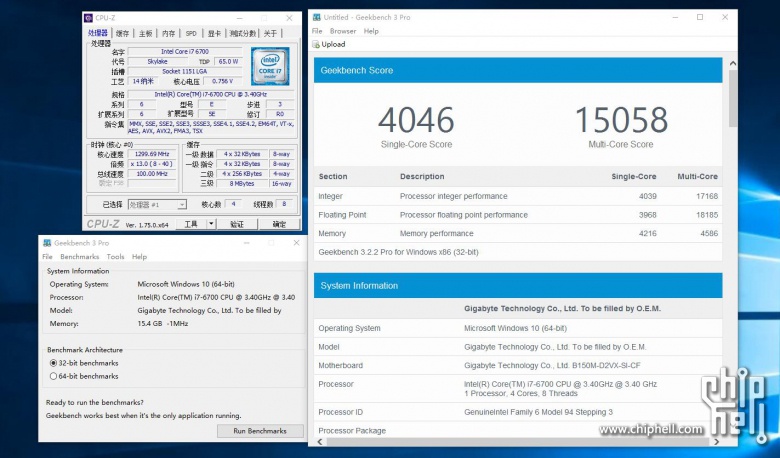Click the core speed 1299.69 MHz field

152,154
